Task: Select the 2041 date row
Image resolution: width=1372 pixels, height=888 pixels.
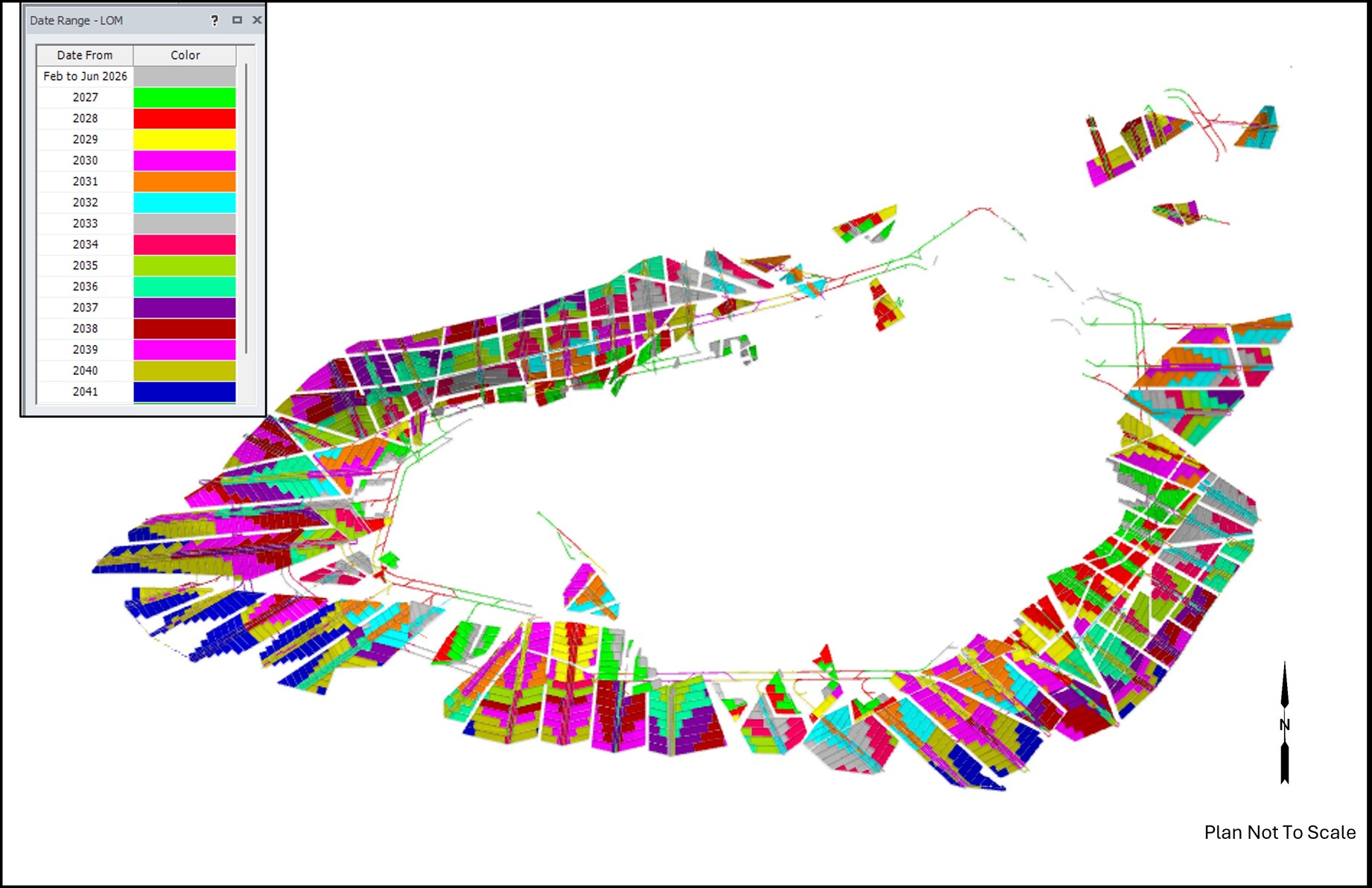Action: coord(136,391)
